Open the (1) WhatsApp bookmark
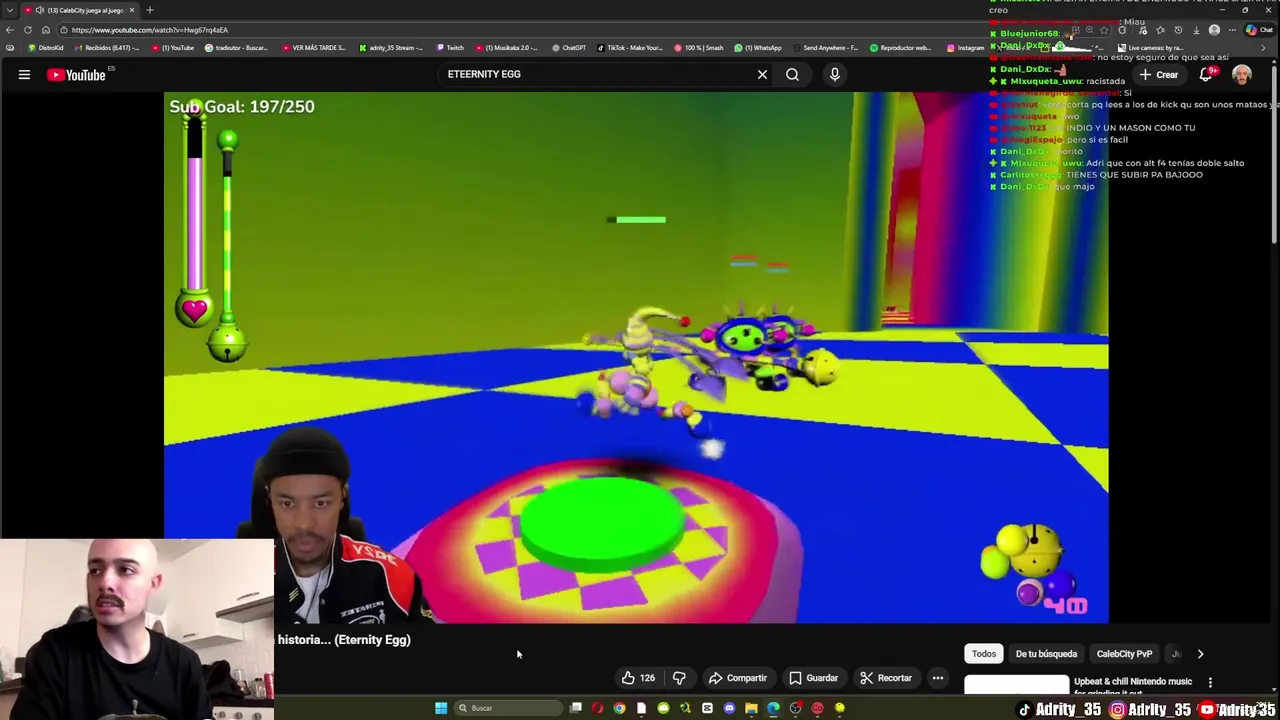The image size is (1280, 720). point(758,48)
